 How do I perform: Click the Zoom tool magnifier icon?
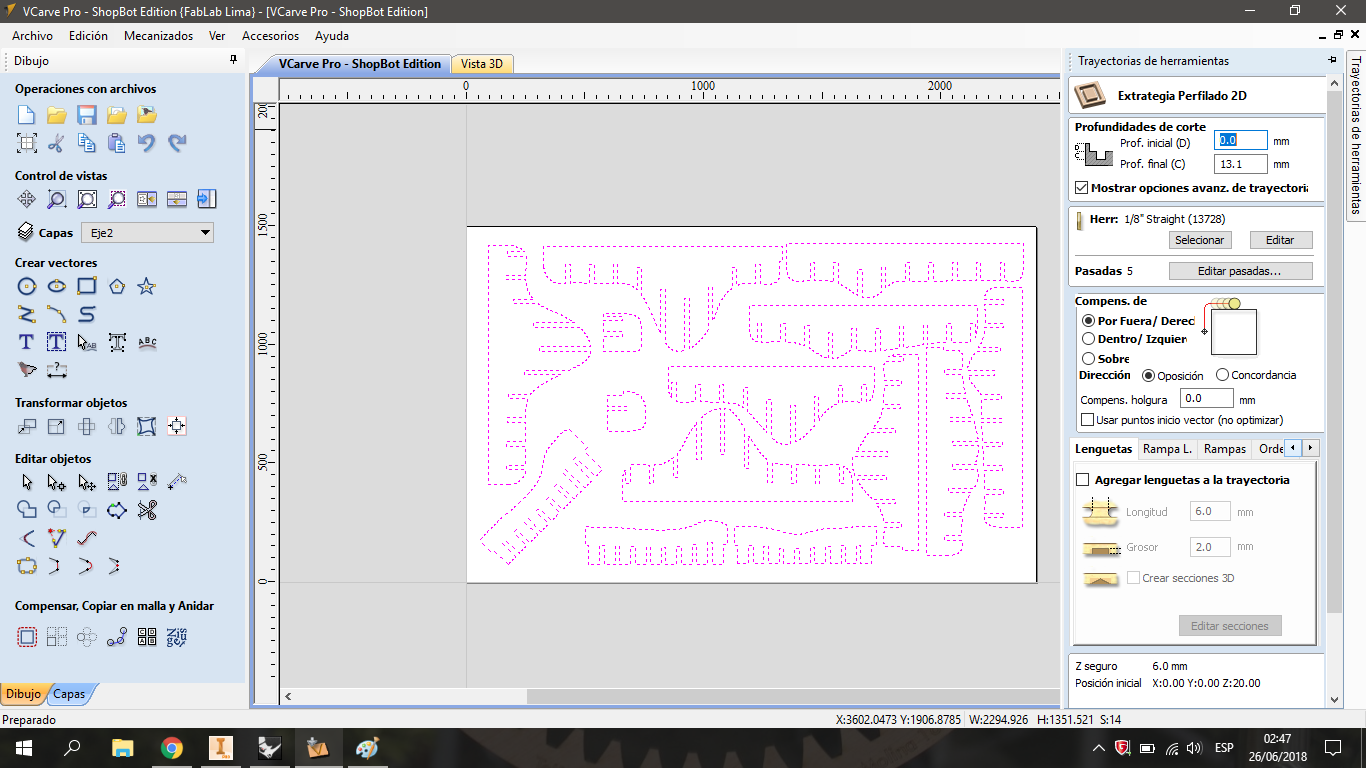click(x=57, y=199)
